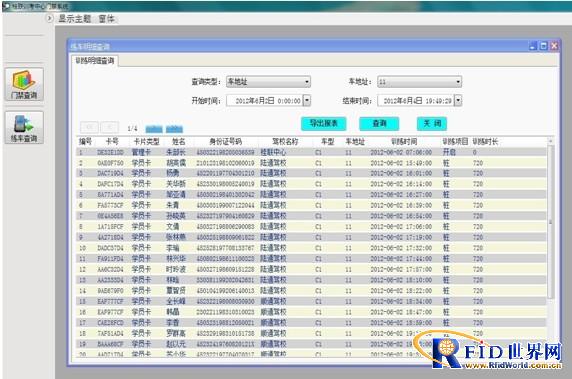The image size is (572, 379).
Task: Click the cyan 查询 button
Action: [x=379, y=123]
